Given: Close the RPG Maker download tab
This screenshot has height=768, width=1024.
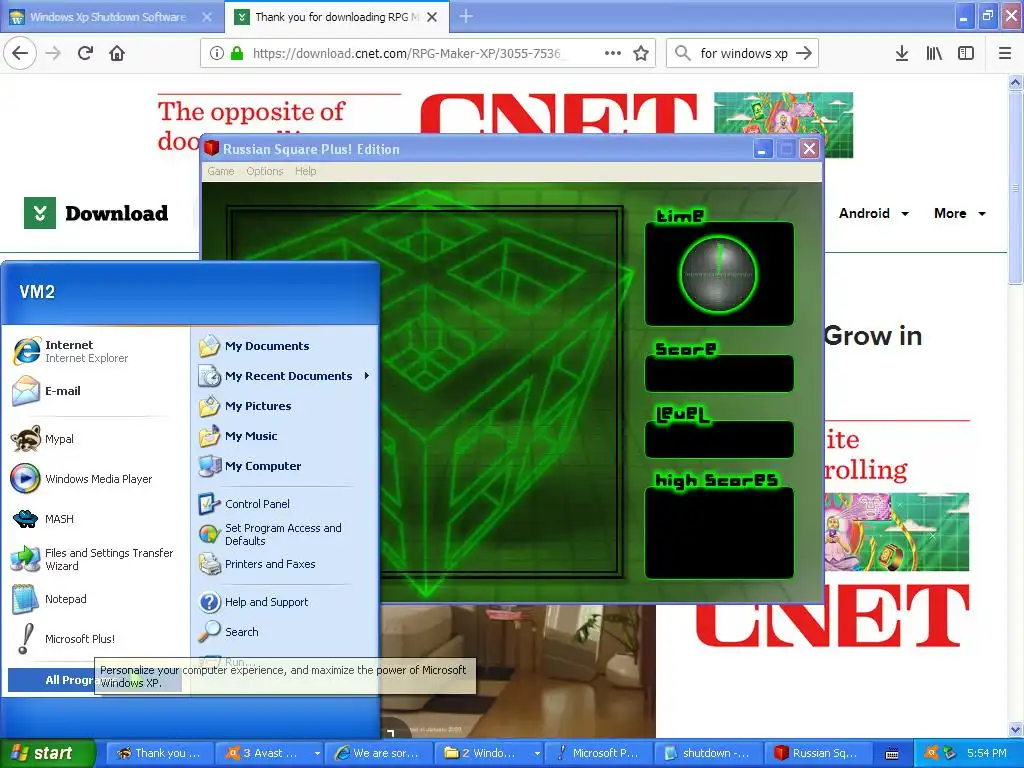Looking at the screenshot, I should pos(432,17).
